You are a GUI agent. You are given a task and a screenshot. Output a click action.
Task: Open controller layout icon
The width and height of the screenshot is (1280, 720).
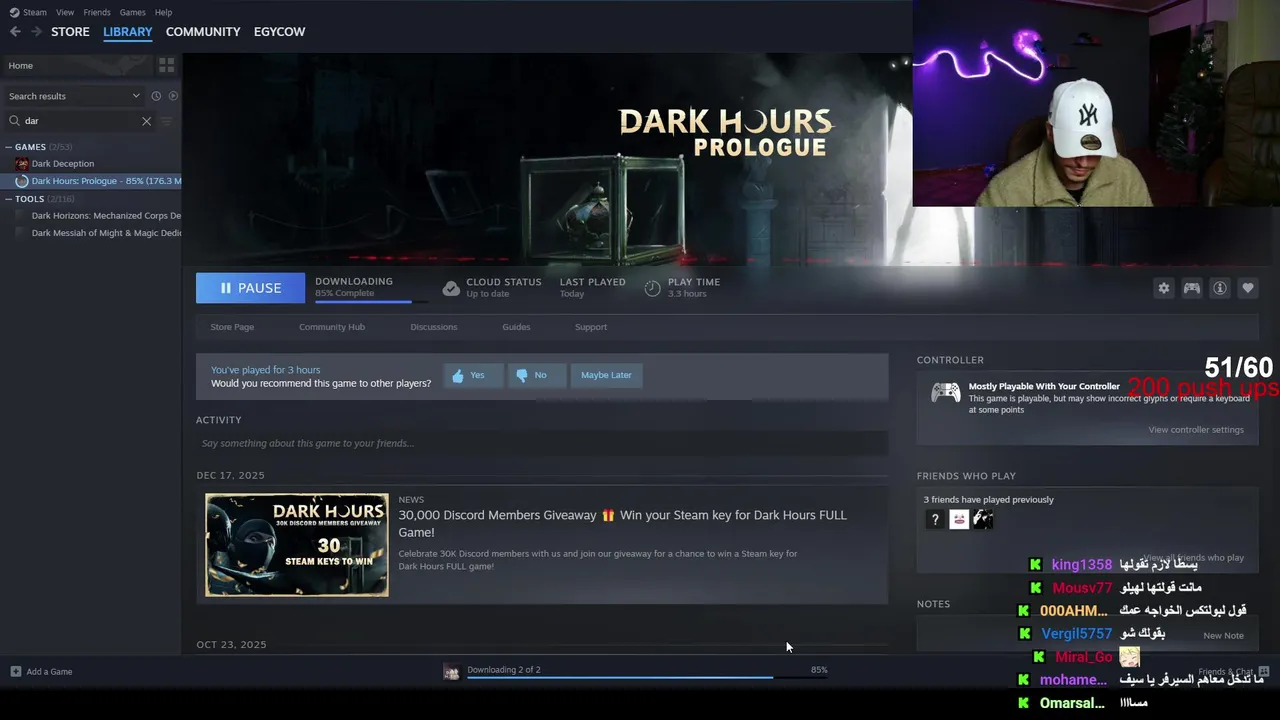[1192, 288]
